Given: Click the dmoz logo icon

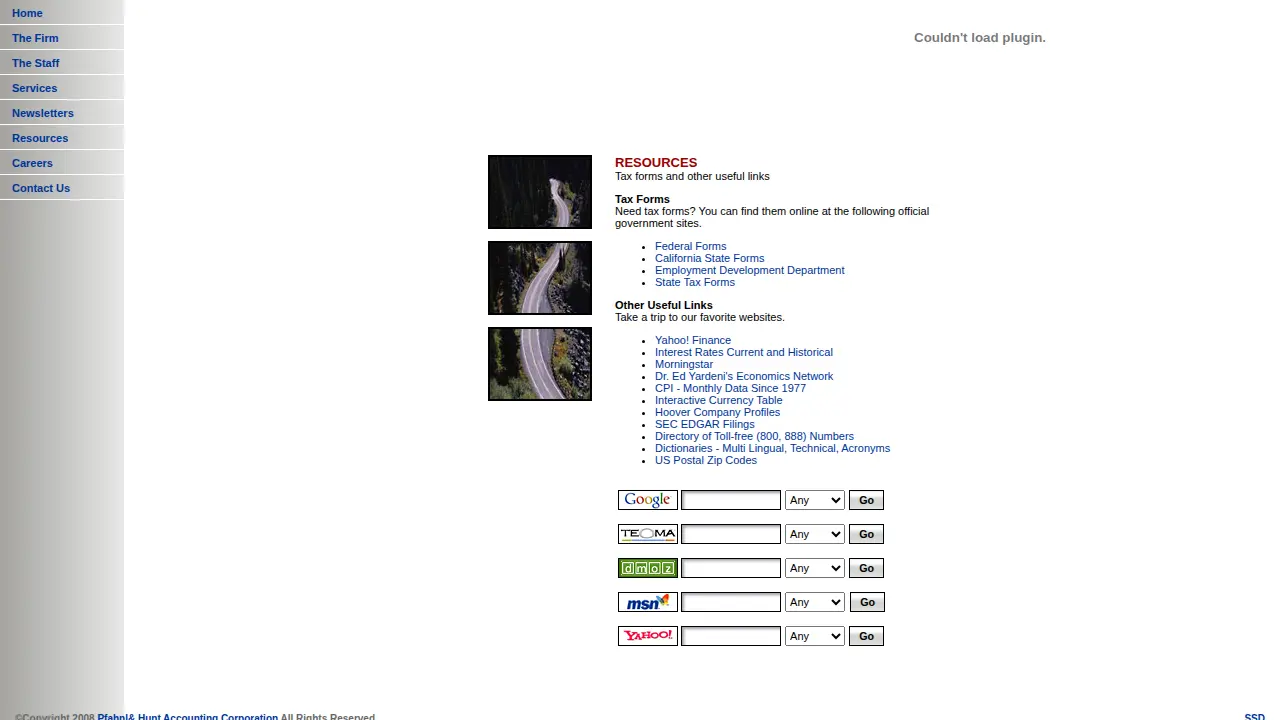Looking at the screenshot, I should (x=648, y=568).
